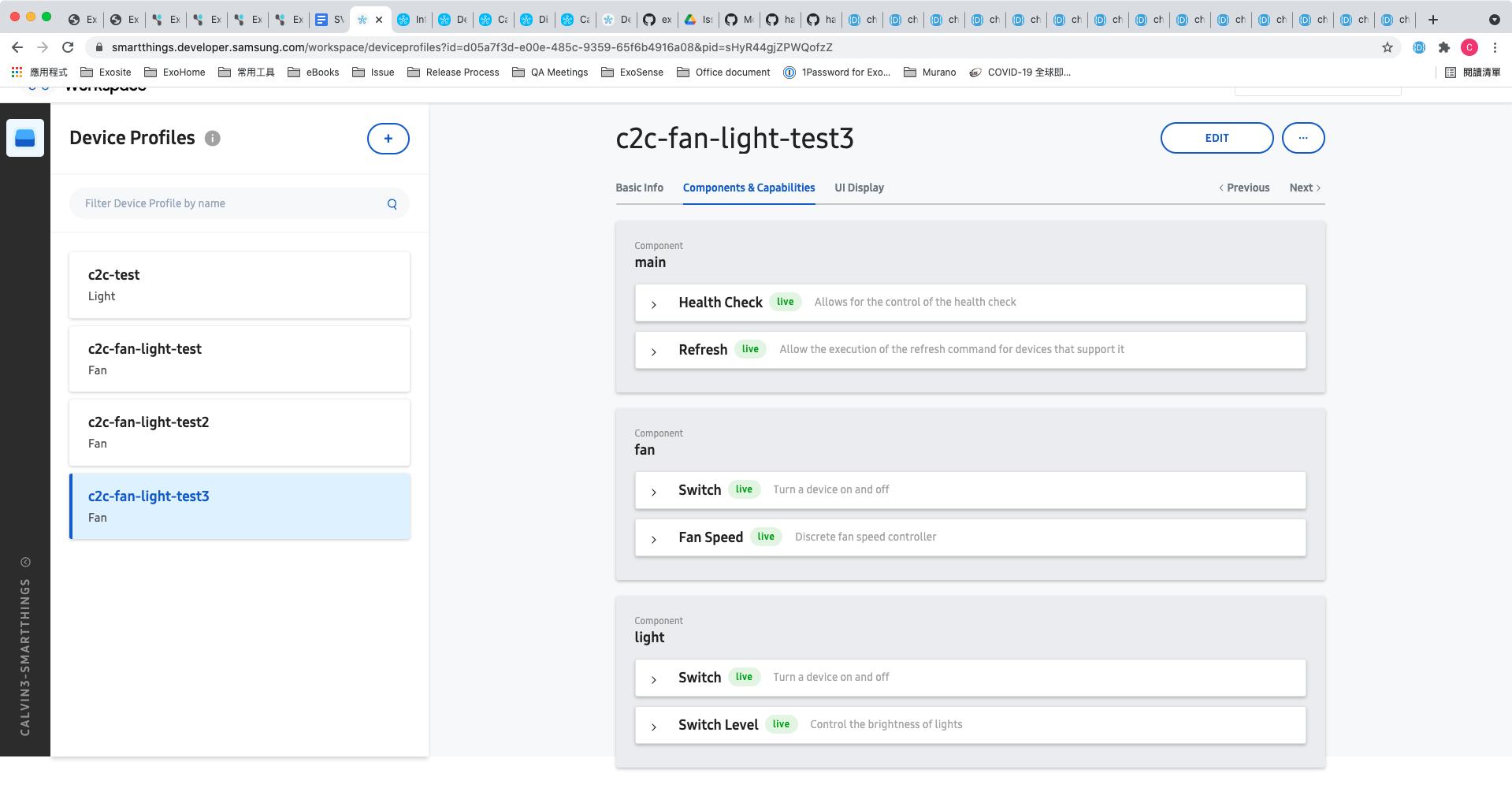Open the browser extensions puzzle icon
This screenshot has width=1512, height=788.
tap(1444, 47)
